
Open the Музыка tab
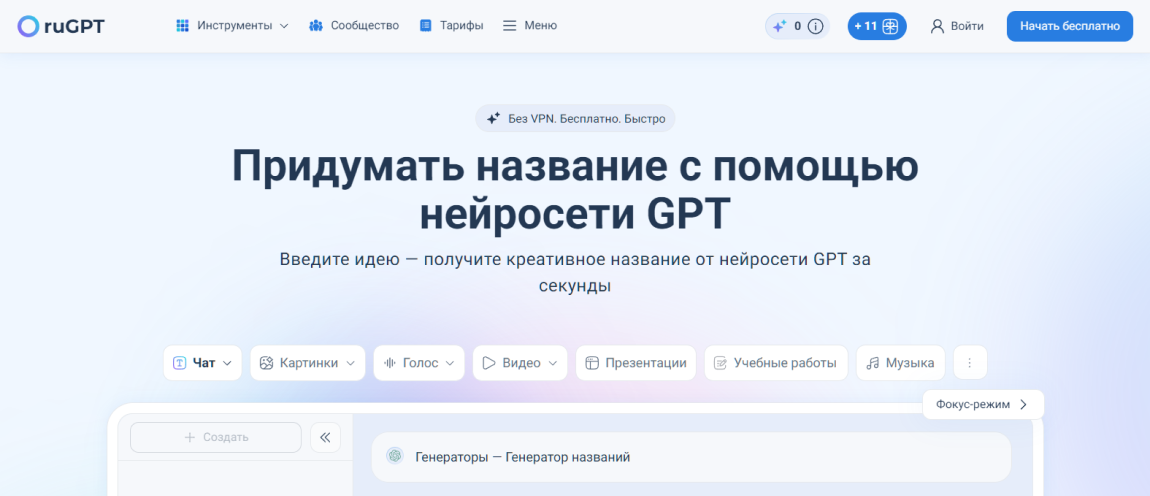pos(901,362)
